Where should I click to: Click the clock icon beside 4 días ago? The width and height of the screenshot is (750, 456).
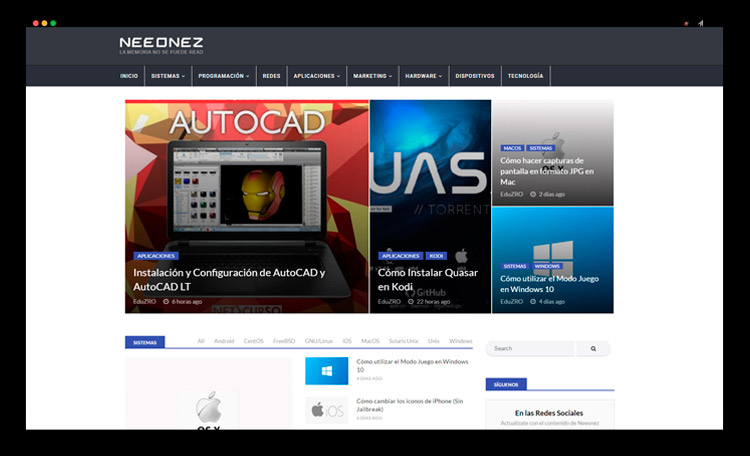[533, 301]
